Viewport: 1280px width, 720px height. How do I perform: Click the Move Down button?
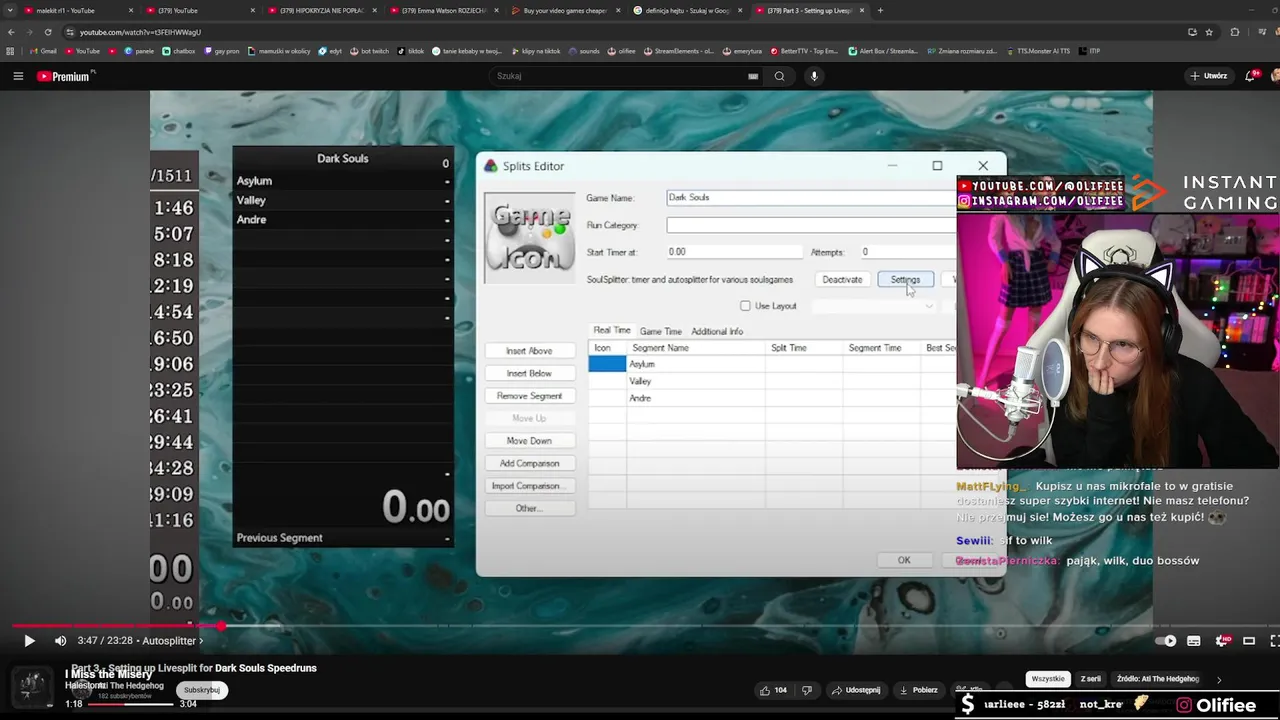(529, 441)
